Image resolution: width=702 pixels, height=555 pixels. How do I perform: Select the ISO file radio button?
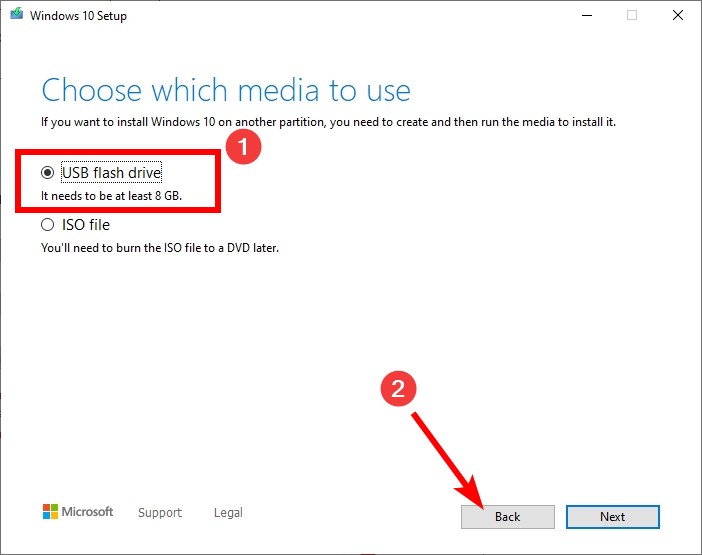click(x=47, y=224)
